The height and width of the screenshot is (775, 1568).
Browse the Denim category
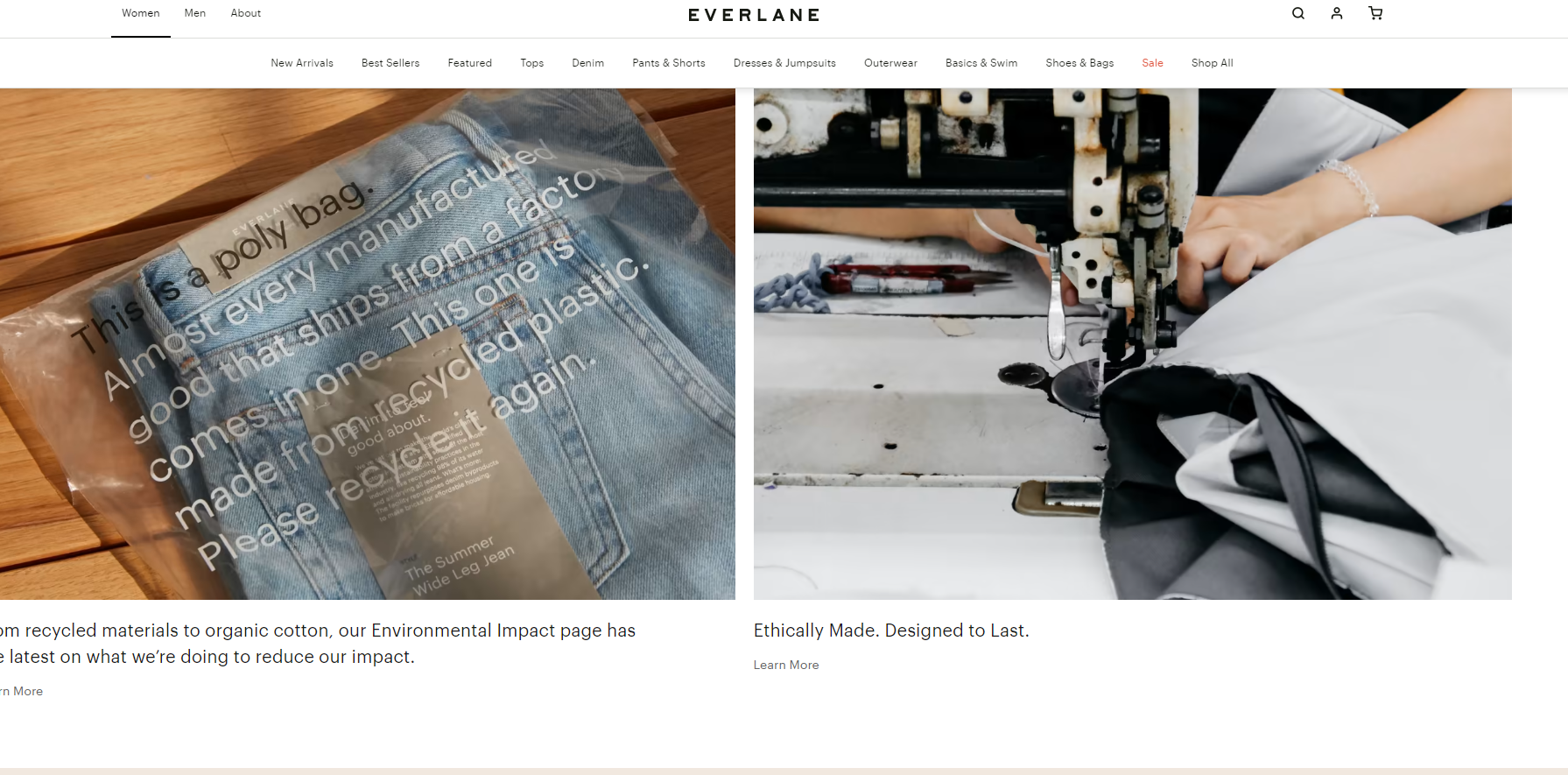(x=588, y=63)
